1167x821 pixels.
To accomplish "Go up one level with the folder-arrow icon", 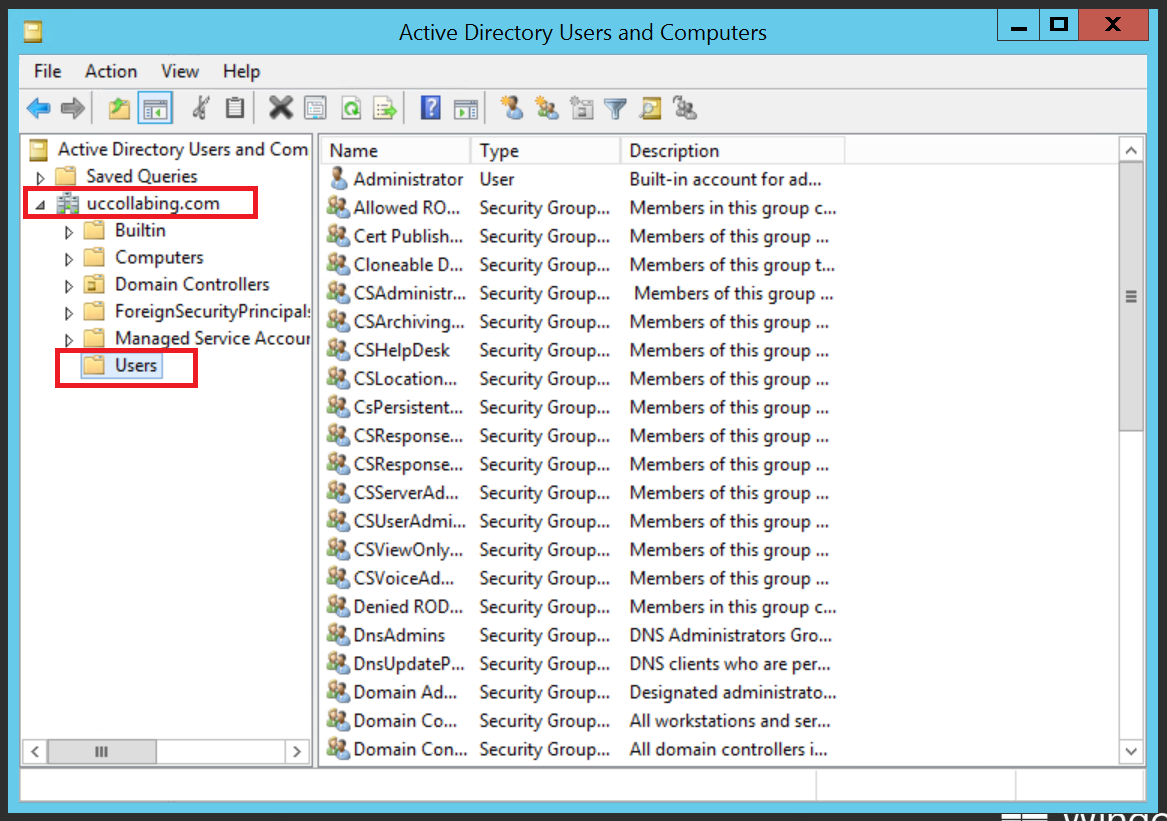I will pos(119,109).
